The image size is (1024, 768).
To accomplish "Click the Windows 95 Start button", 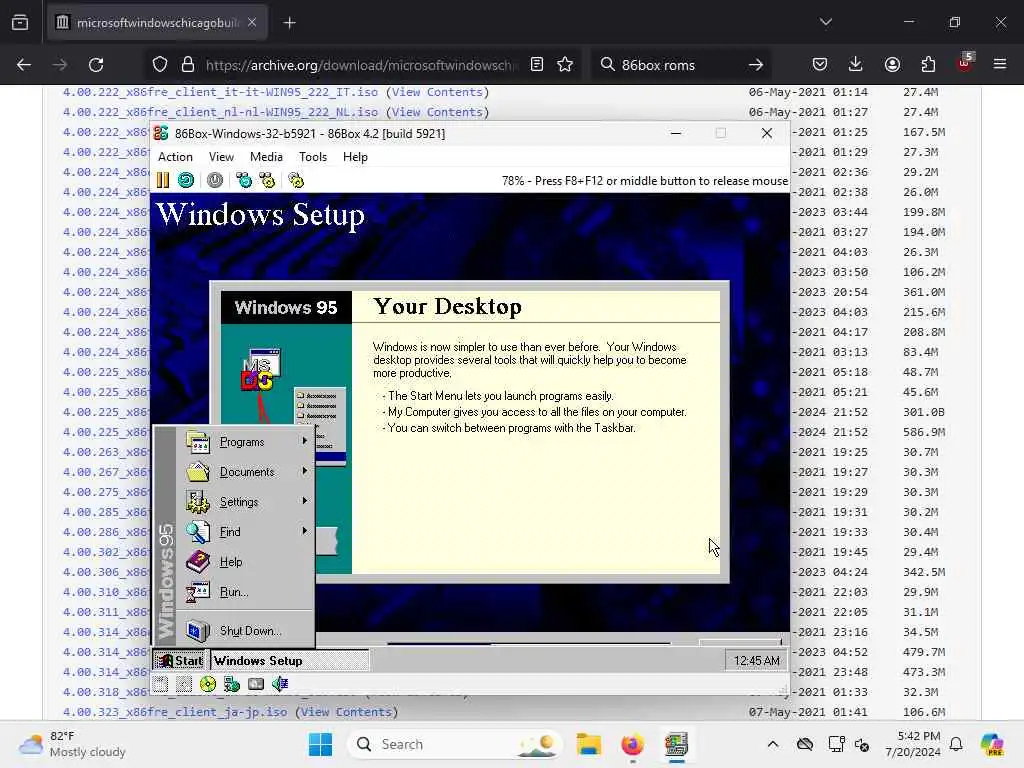I will click(180, 661).
